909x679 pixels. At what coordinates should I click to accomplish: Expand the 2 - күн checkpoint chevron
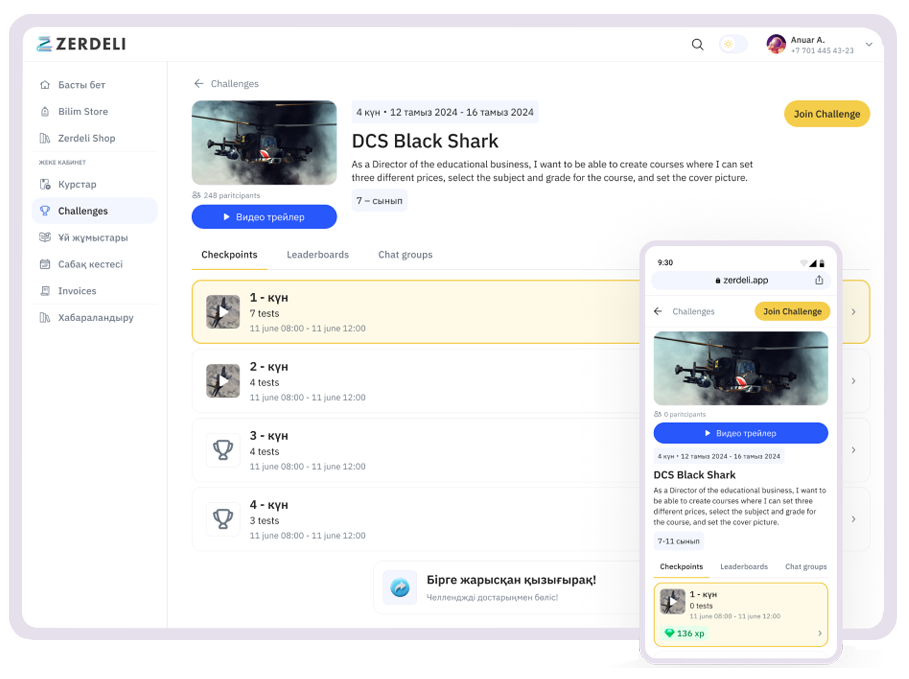click(x=853, y=381)
